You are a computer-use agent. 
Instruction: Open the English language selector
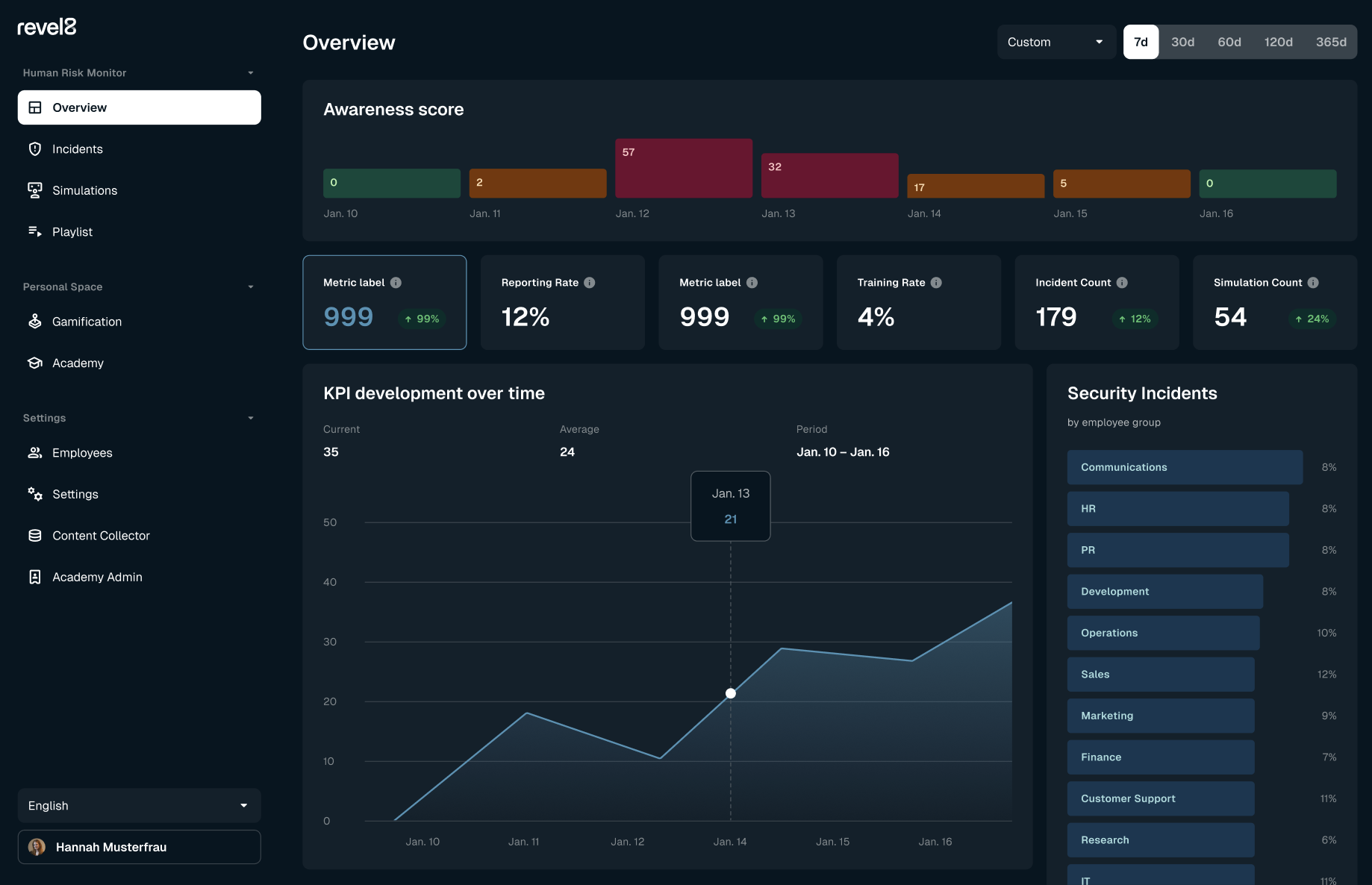138,805
